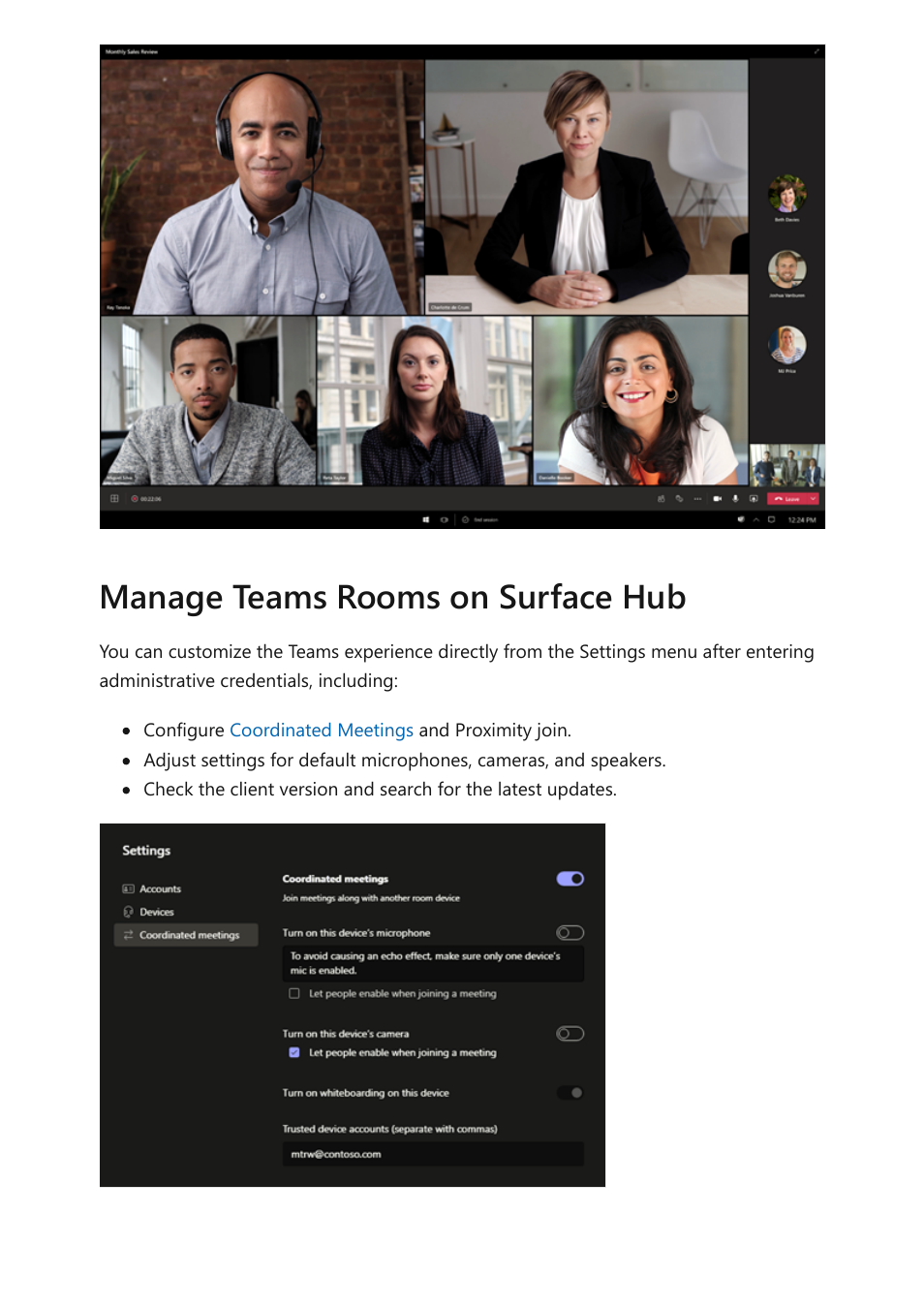Click the taskbar clock showing 12:24 PM
Screen dimensions: 924x1308
(802, 520)
